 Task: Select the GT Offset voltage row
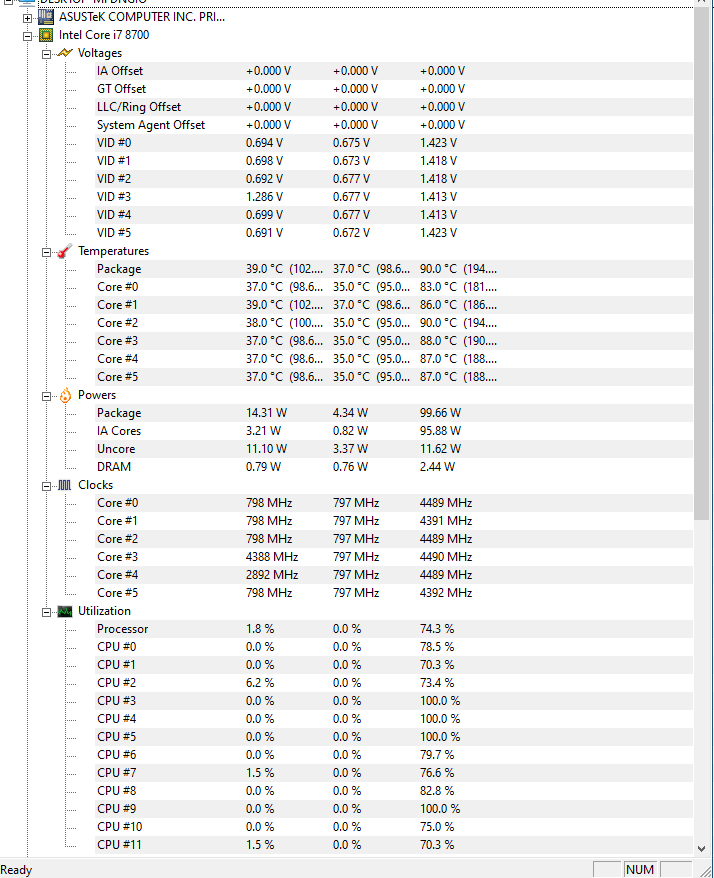[x=394, y=89]
